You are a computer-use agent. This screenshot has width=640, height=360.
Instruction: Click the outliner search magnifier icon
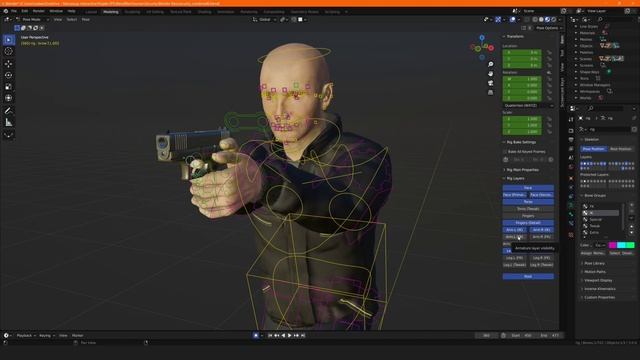tap(600, 19)
